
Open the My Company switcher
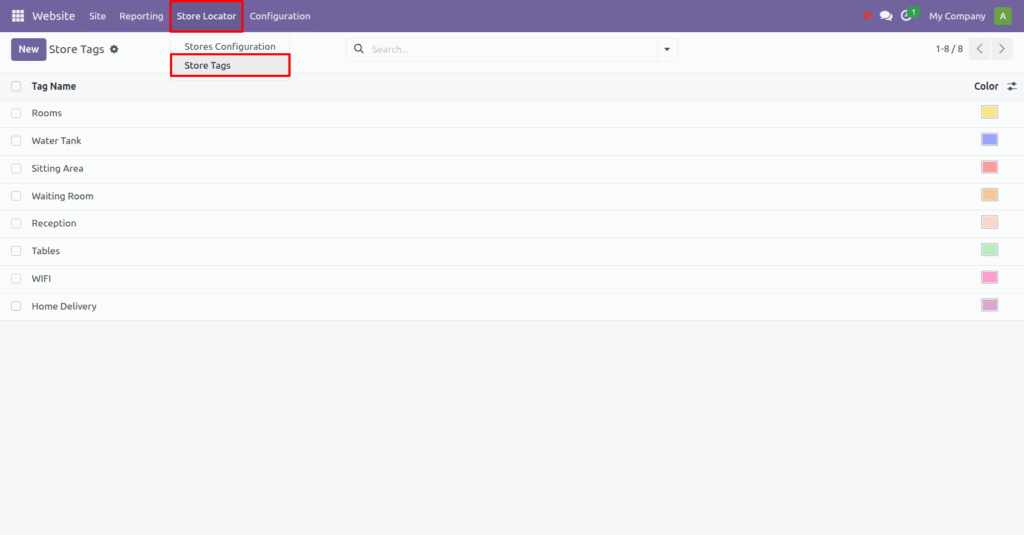click(957, 16)
